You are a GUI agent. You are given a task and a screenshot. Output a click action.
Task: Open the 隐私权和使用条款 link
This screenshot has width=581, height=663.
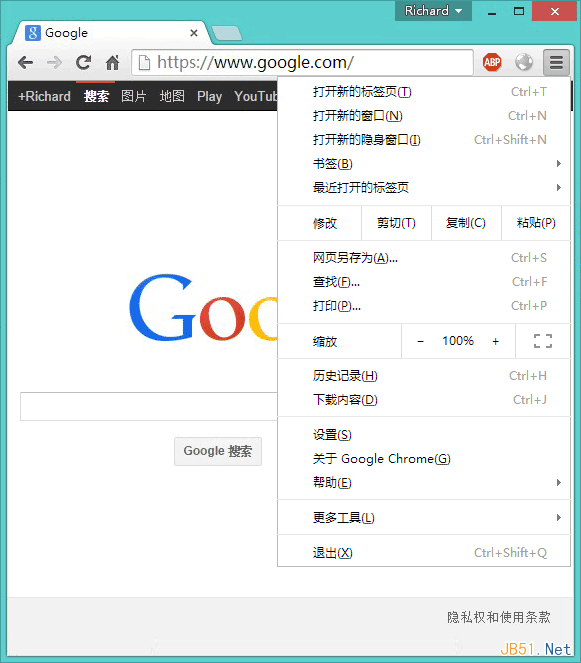[x=499, y=617]
